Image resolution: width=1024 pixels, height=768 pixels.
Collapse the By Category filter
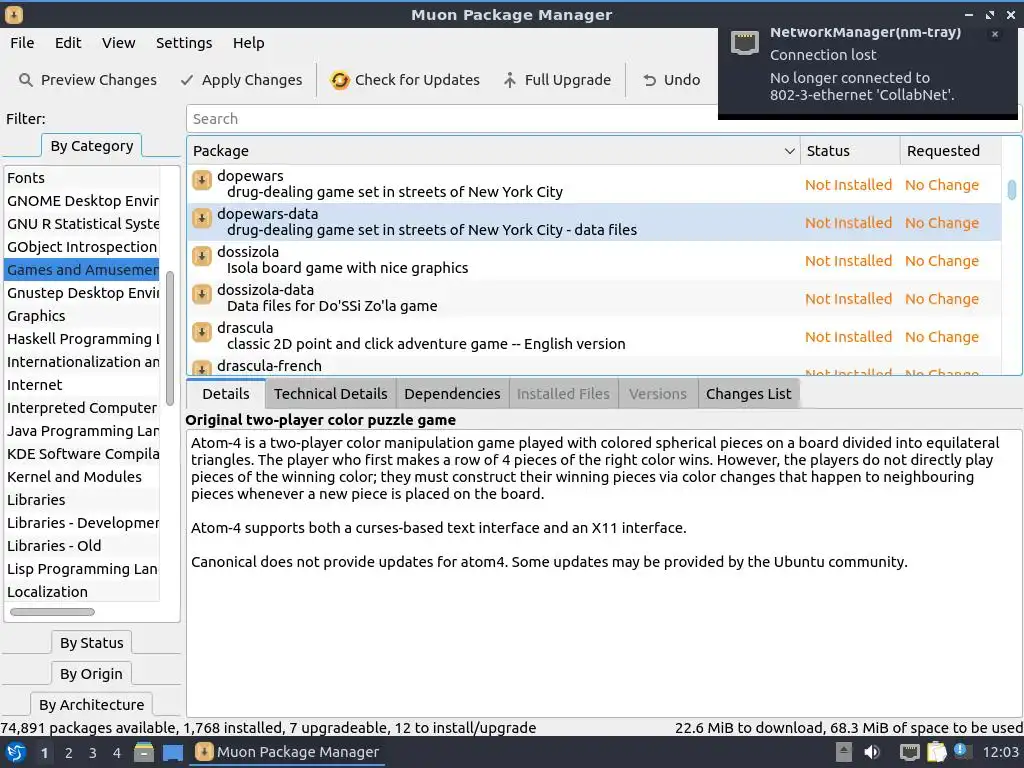pyautogui.click(x=91, y=146)
